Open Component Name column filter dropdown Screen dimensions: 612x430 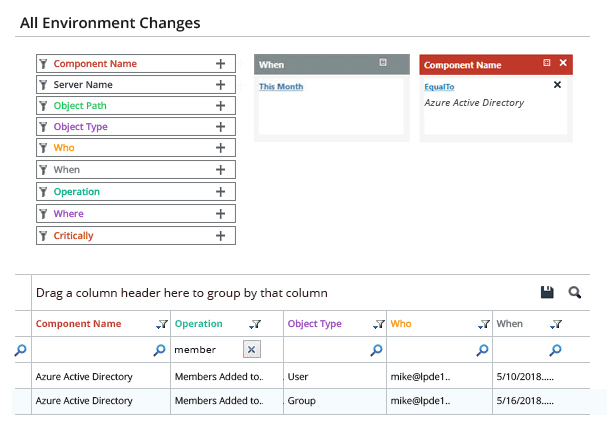[x=162, y=324]
